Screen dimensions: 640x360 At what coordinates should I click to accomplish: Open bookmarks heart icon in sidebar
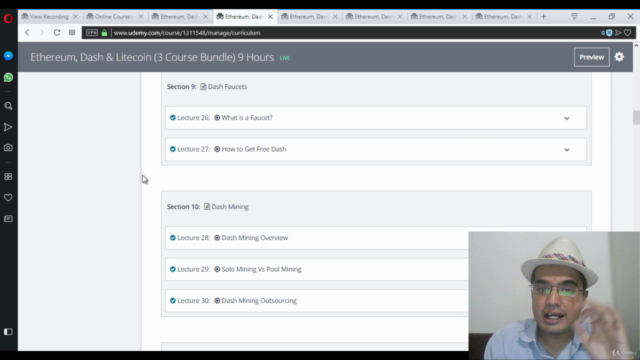(8, 198)
